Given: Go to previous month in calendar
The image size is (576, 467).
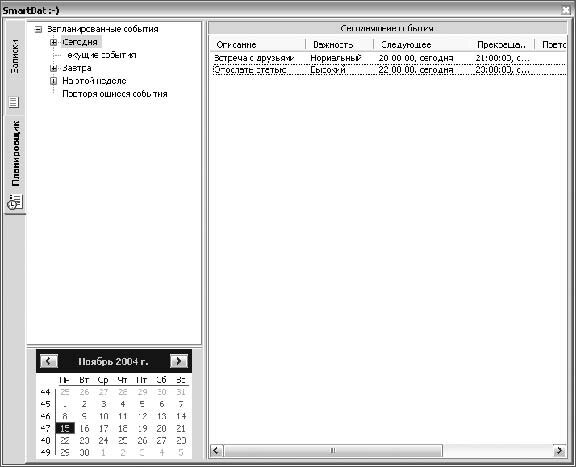Looking at the screenshot, I should pos(48,361).
